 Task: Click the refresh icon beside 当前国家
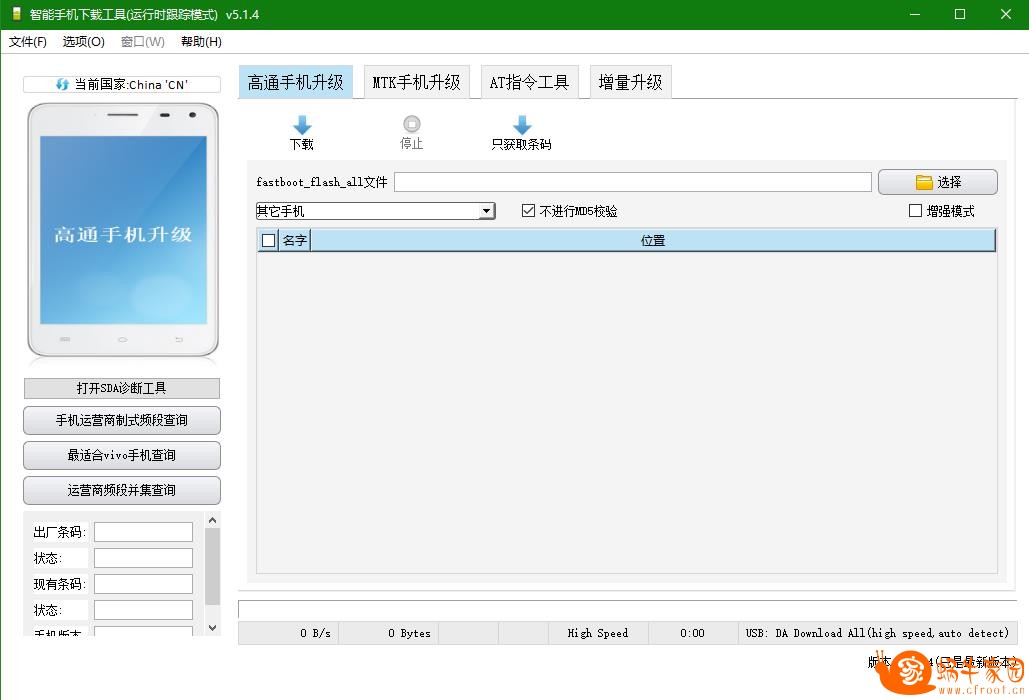[x=62, y=85]
